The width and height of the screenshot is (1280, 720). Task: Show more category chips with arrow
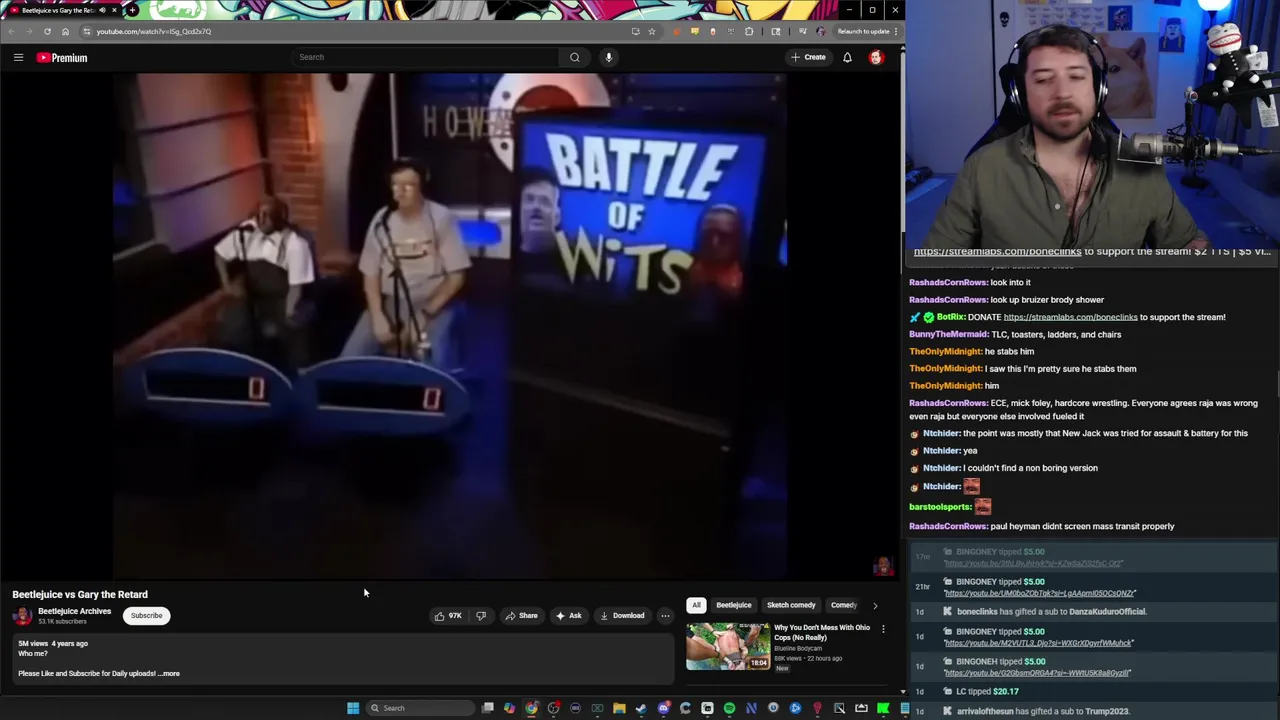(875, 605)
